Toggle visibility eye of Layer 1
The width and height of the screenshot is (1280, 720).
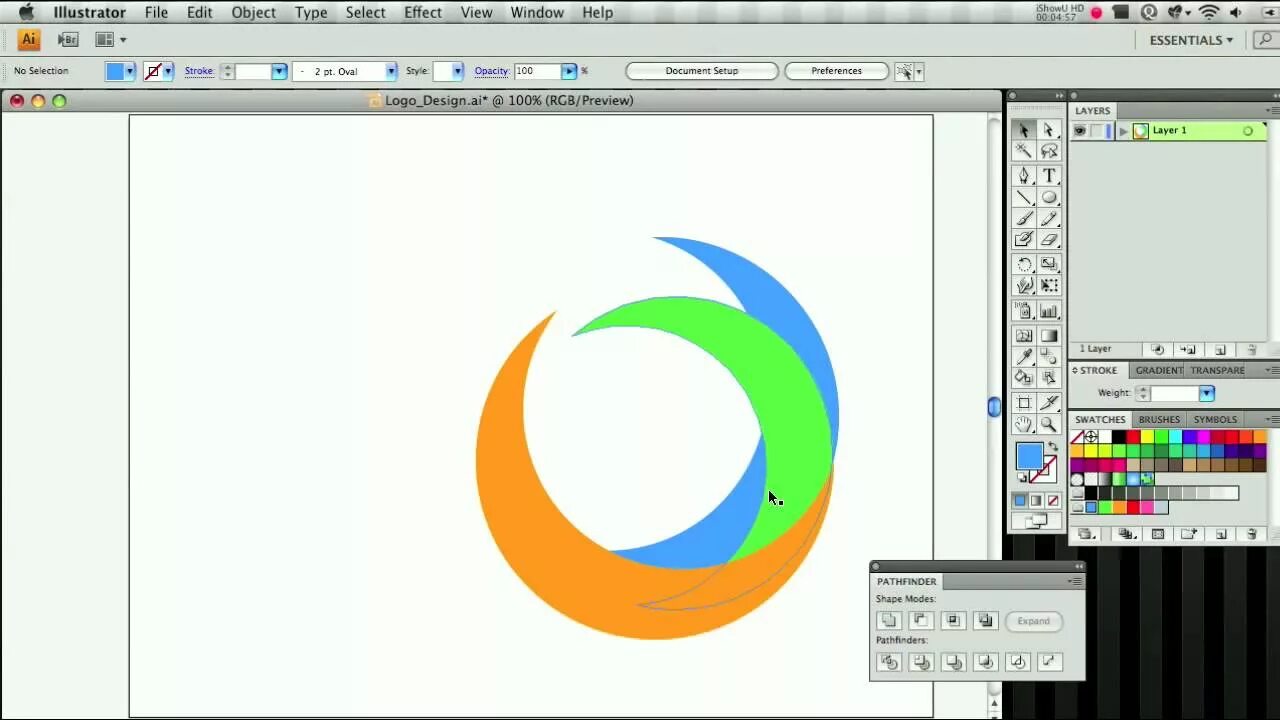click(1079, 131)
